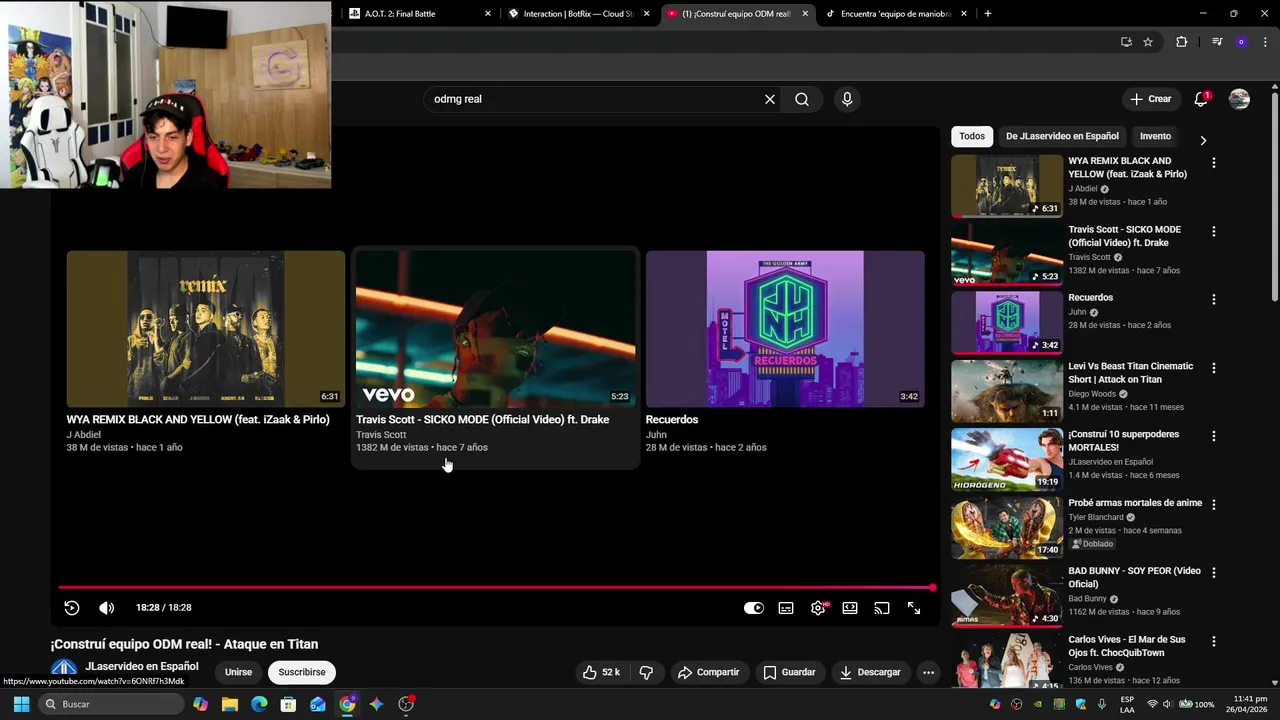The width and height of the screenshot is (1280, 720).
Task: Open JLaservideo en Español channel name link
Action: [x=142, y=666]
